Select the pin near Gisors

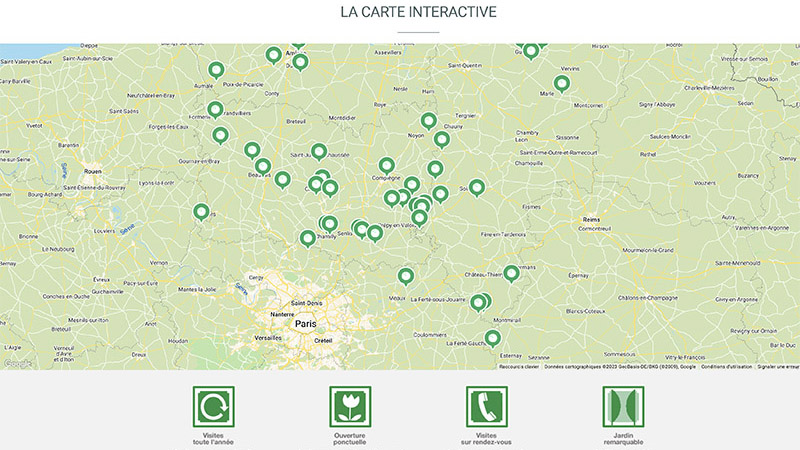click(x=202, y=212)
